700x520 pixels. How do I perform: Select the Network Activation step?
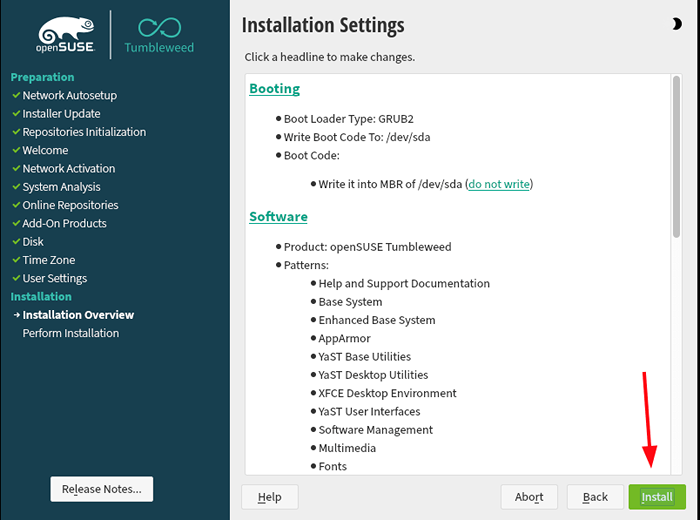click(x=69, y=168)
